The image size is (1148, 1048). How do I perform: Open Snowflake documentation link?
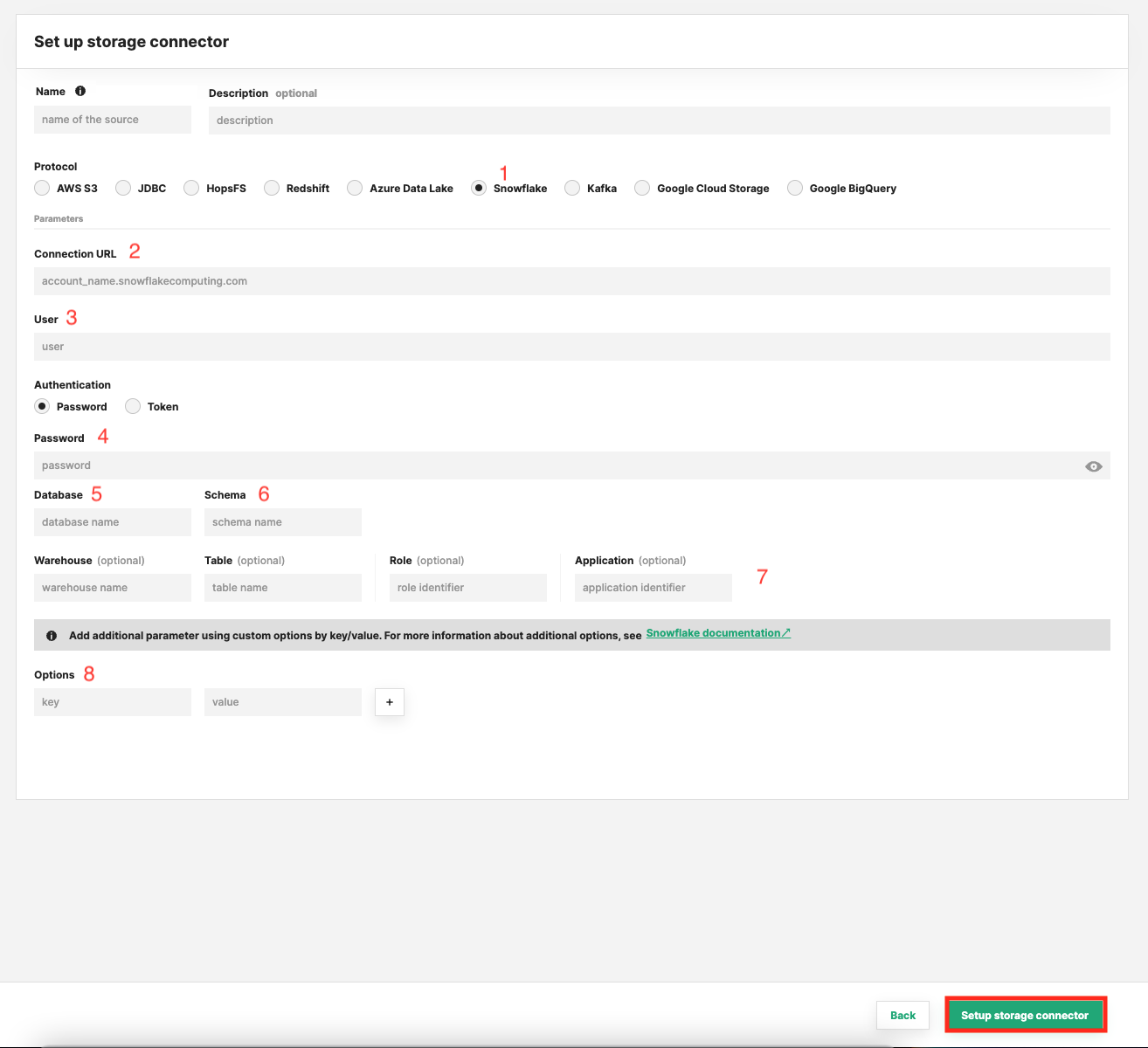(x=718, y=633)
